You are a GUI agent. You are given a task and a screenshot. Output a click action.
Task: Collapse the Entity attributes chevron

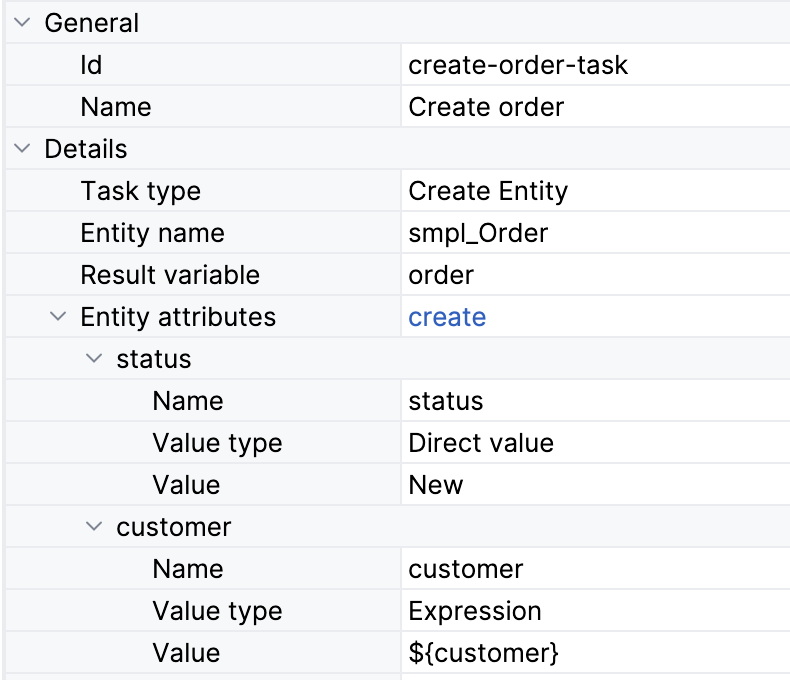58,318
